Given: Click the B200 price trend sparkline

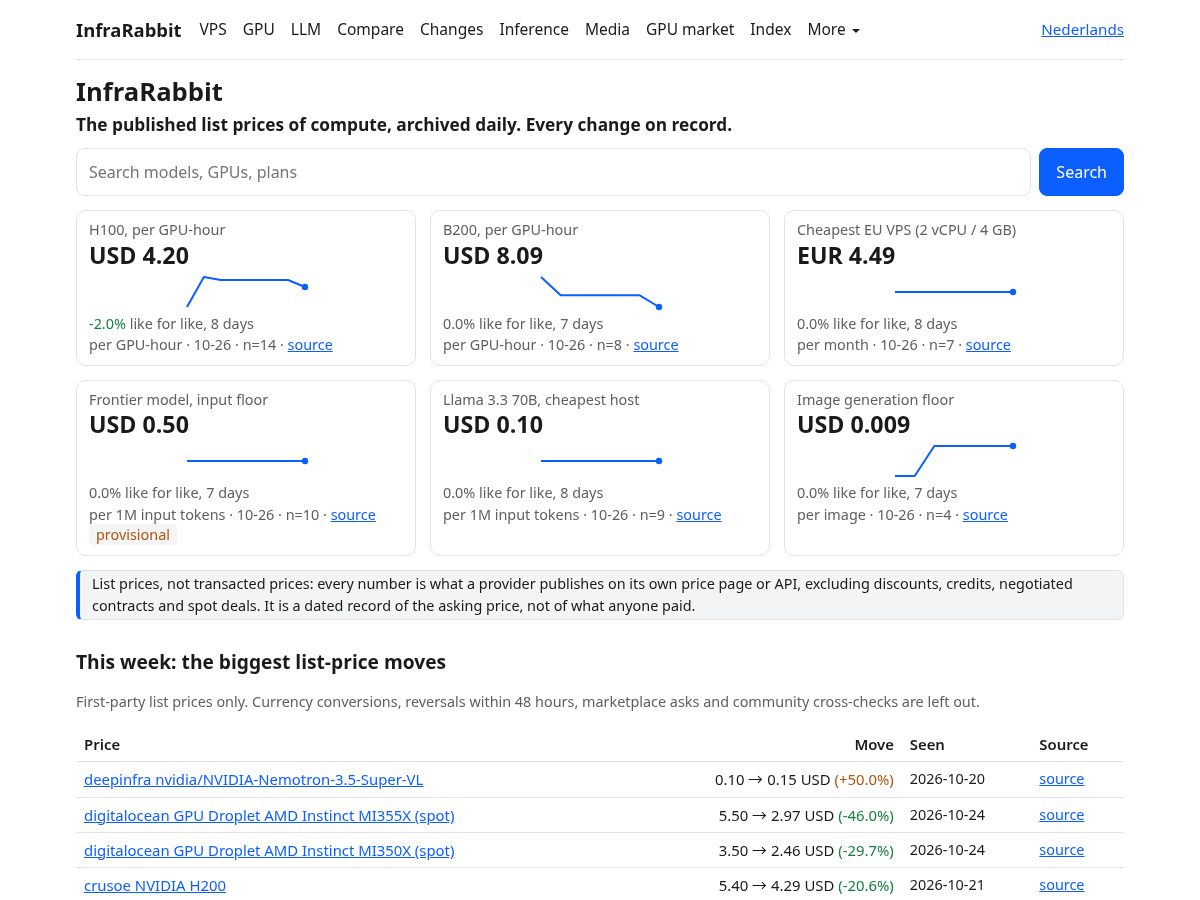Looking at the screenshot, I should 601,291.
